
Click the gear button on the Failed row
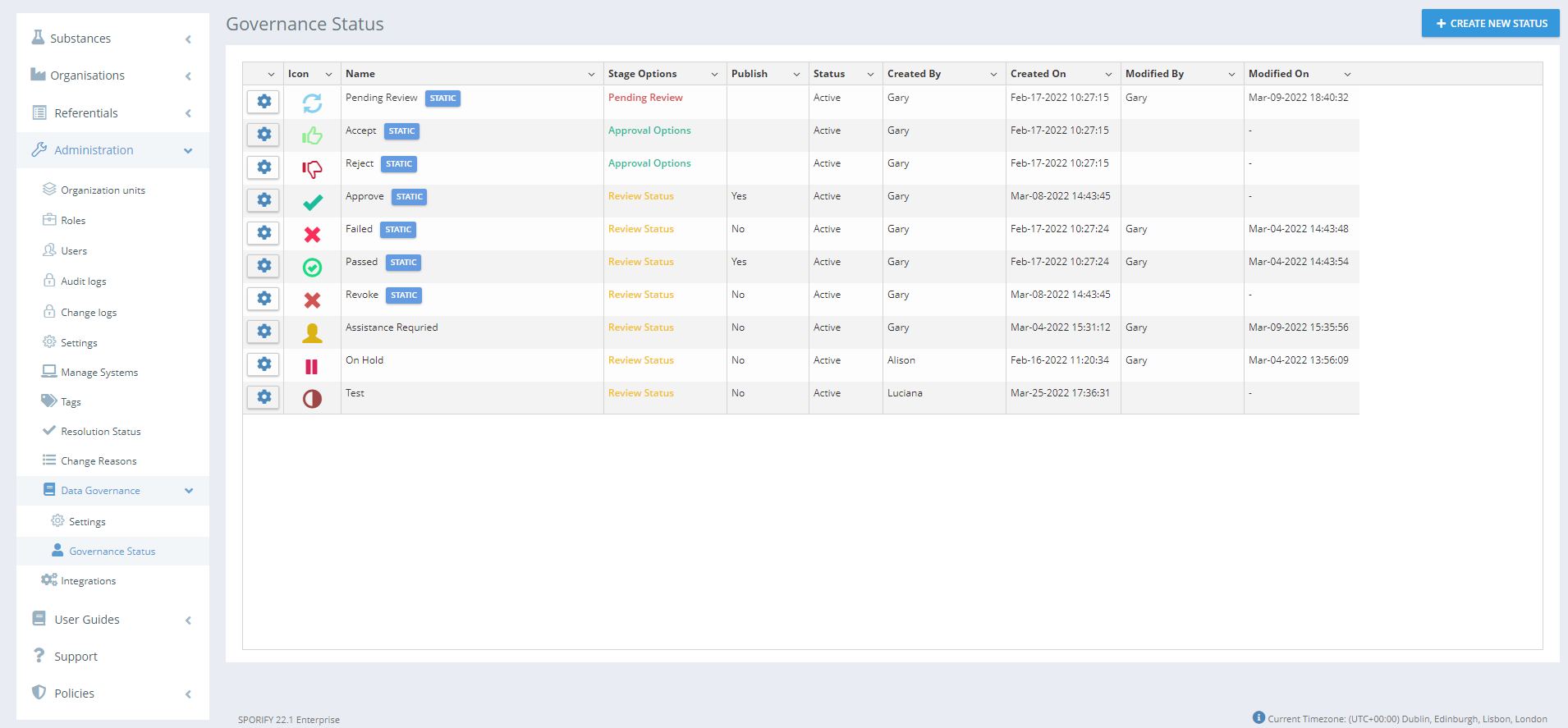coord(264,233)
